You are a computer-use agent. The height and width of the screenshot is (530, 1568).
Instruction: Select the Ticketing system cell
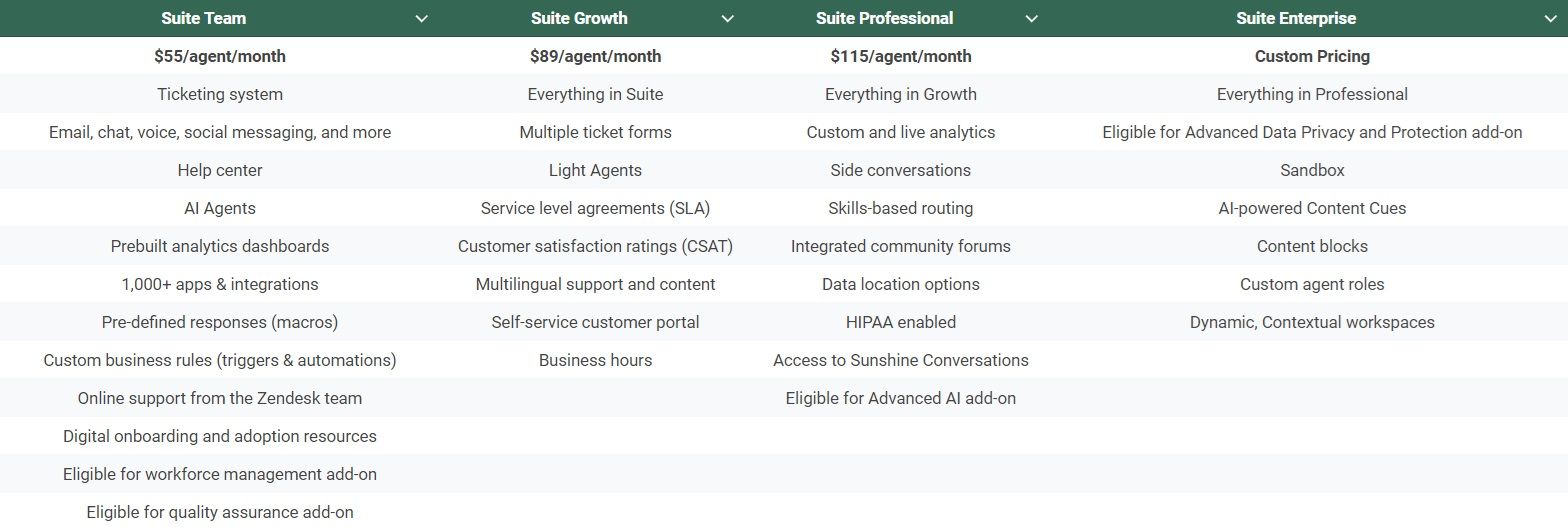(220, 94)
